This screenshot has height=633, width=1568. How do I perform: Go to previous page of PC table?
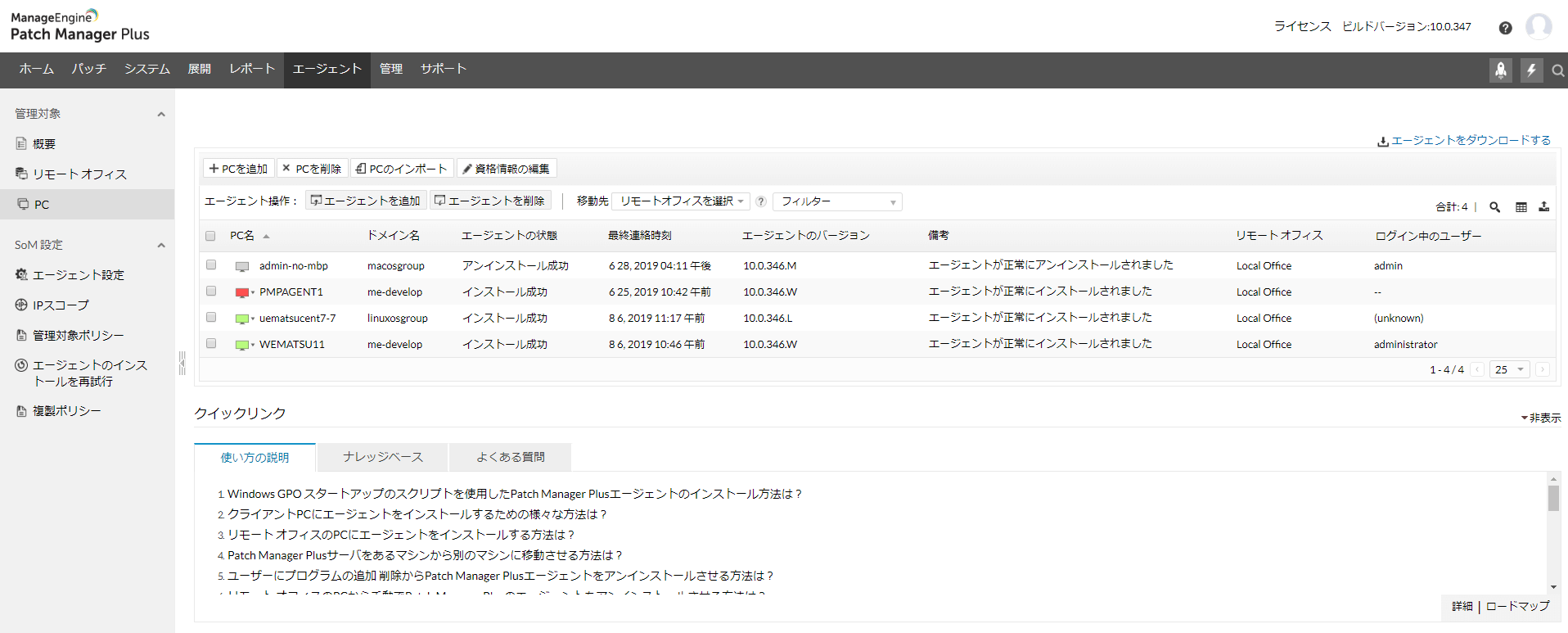[x=1478, y=369]
